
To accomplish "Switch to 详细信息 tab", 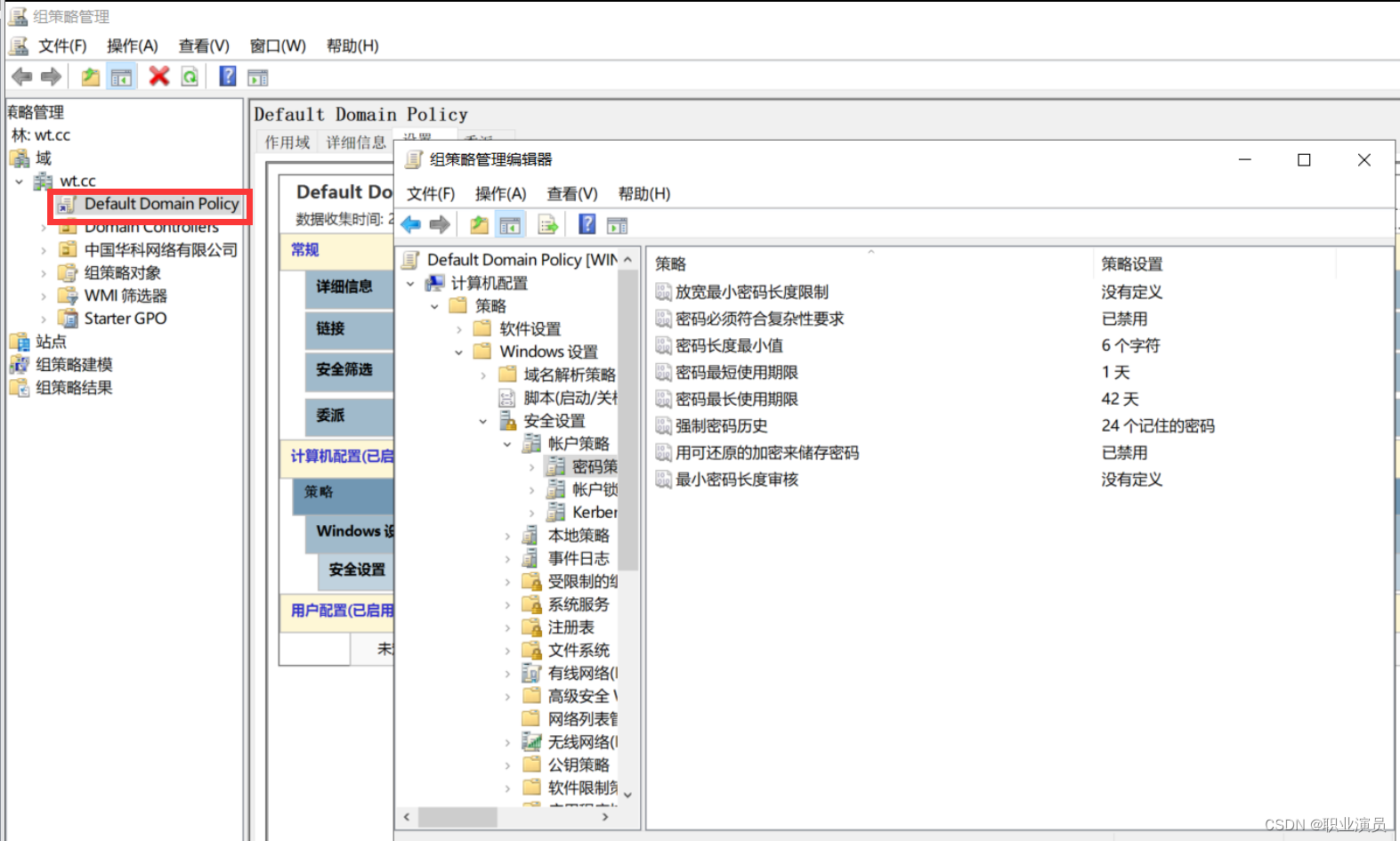I will coord(356,142).
